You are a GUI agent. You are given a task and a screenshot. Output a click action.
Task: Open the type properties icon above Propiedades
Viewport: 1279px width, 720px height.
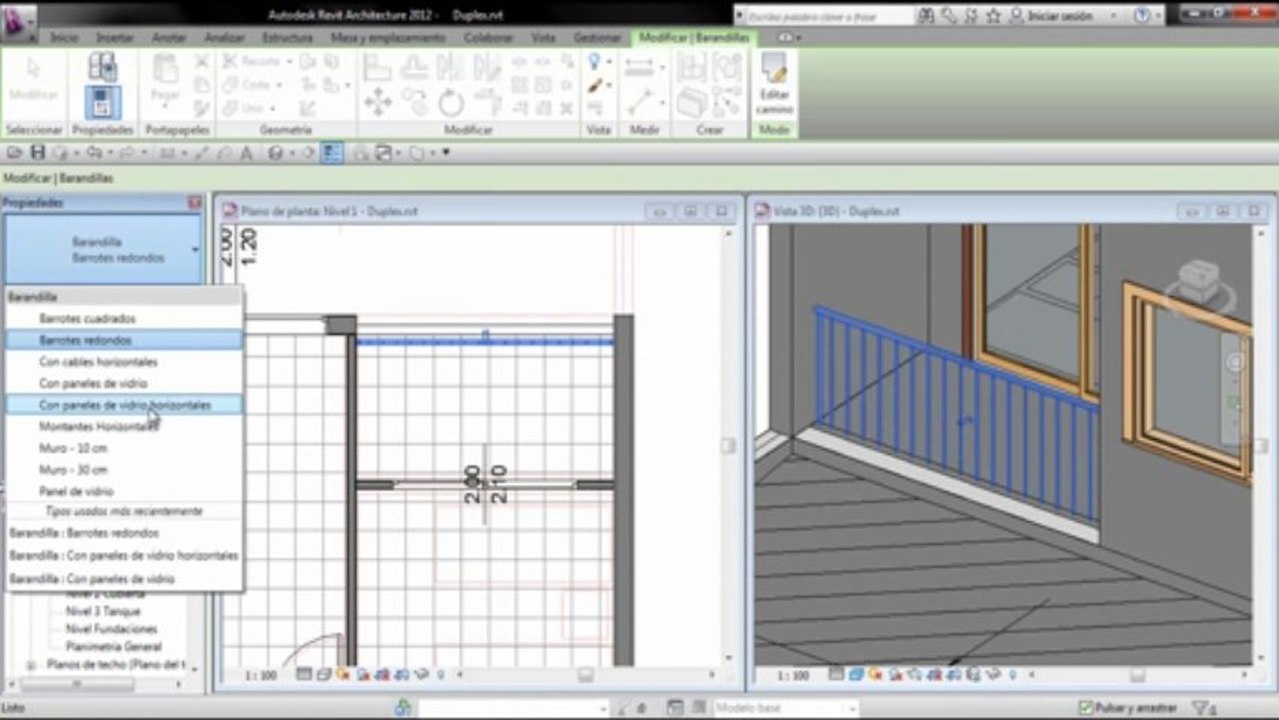pos(102,67)
